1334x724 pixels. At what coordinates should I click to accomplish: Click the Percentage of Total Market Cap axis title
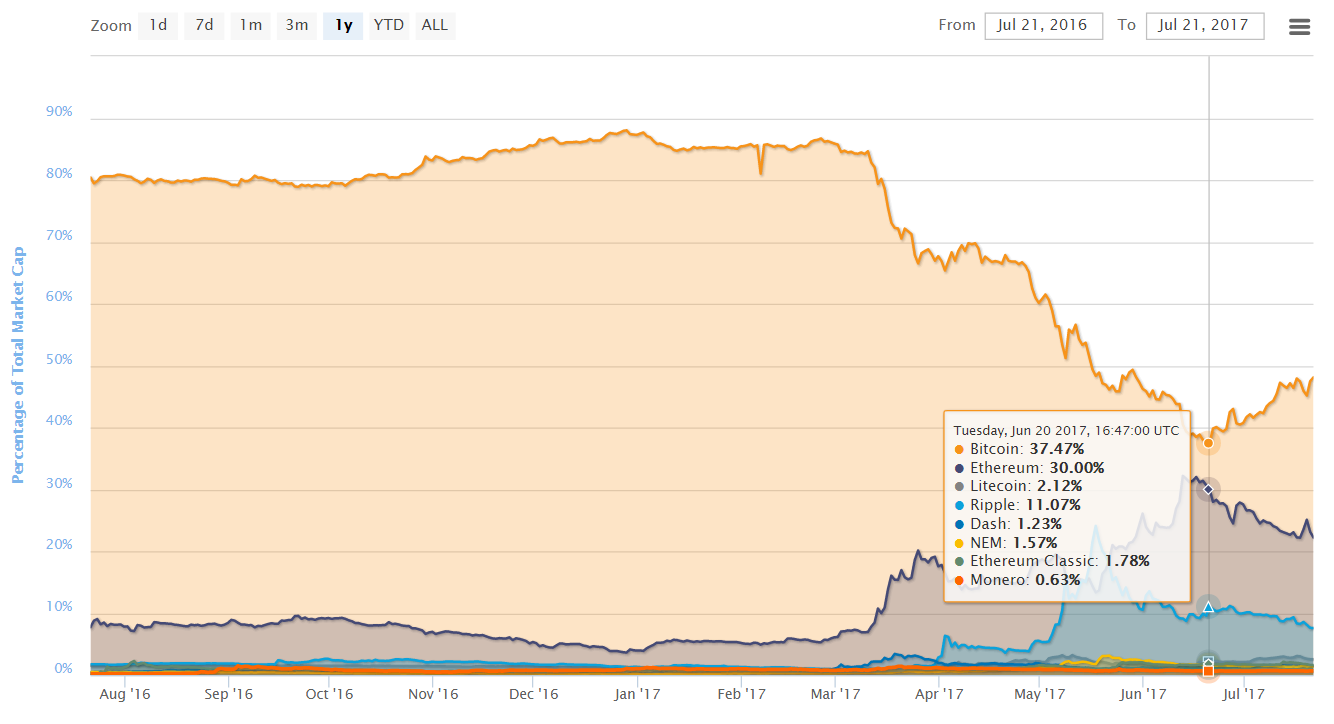coord(17,366)
